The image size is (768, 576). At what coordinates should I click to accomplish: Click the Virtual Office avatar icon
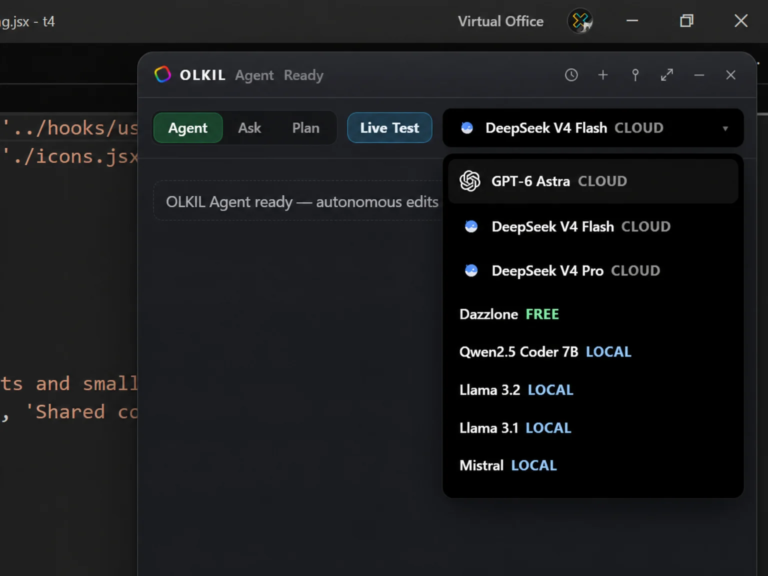pyautogui.click(x=580, y=21)
